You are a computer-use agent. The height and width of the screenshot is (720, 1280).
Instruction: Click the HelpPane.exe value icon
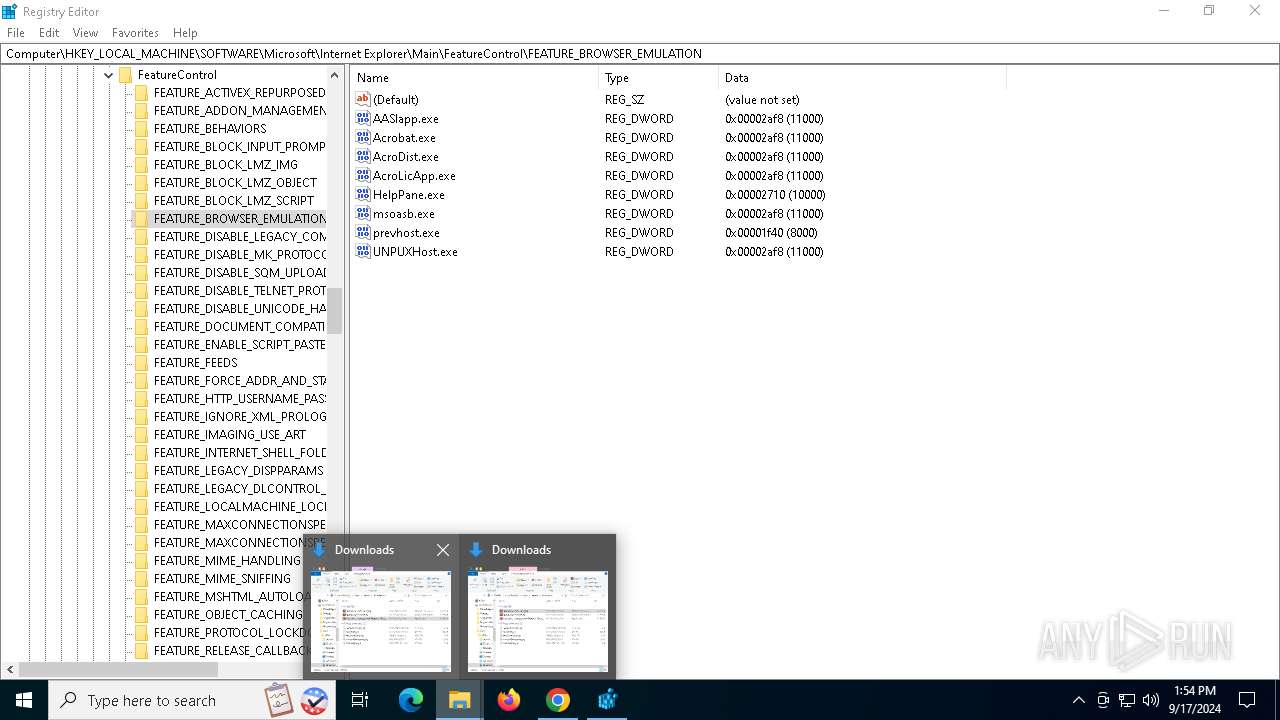point(363,194)
